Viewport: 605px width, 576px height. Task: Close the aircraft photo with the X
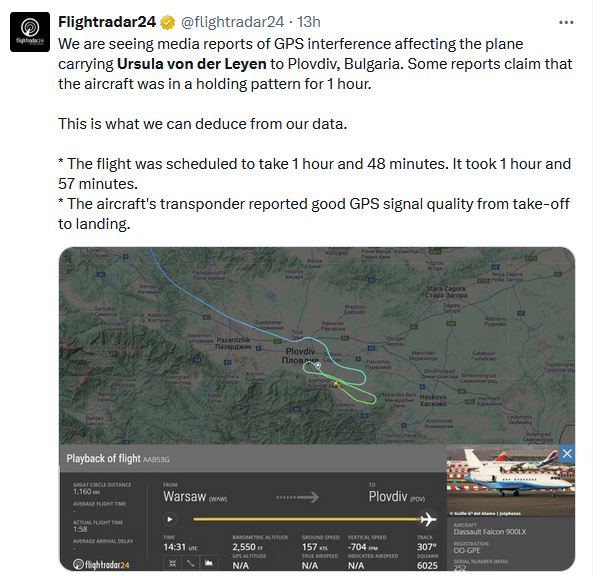pyautogui.click(x=567, y=455)
